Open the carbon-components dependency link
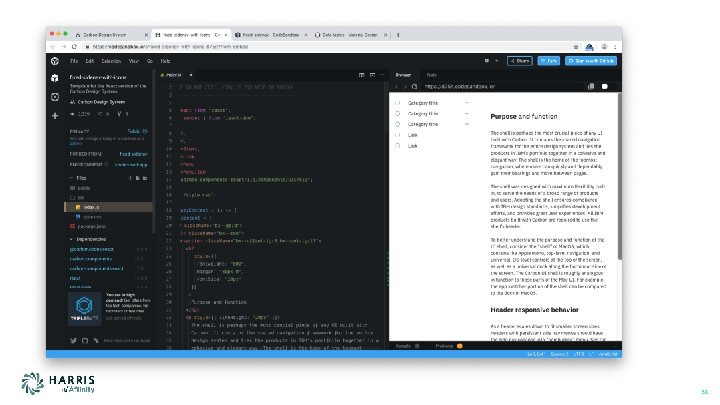The width and height of the screenshot is (720, 405). [90, 259]
